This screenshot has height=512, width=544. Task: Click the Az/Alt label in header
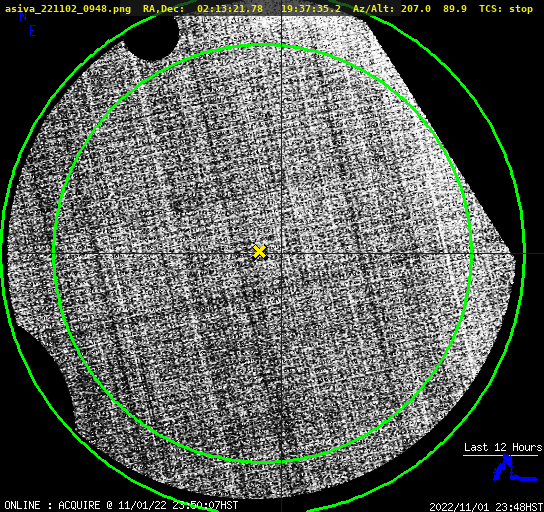point(374,8)
